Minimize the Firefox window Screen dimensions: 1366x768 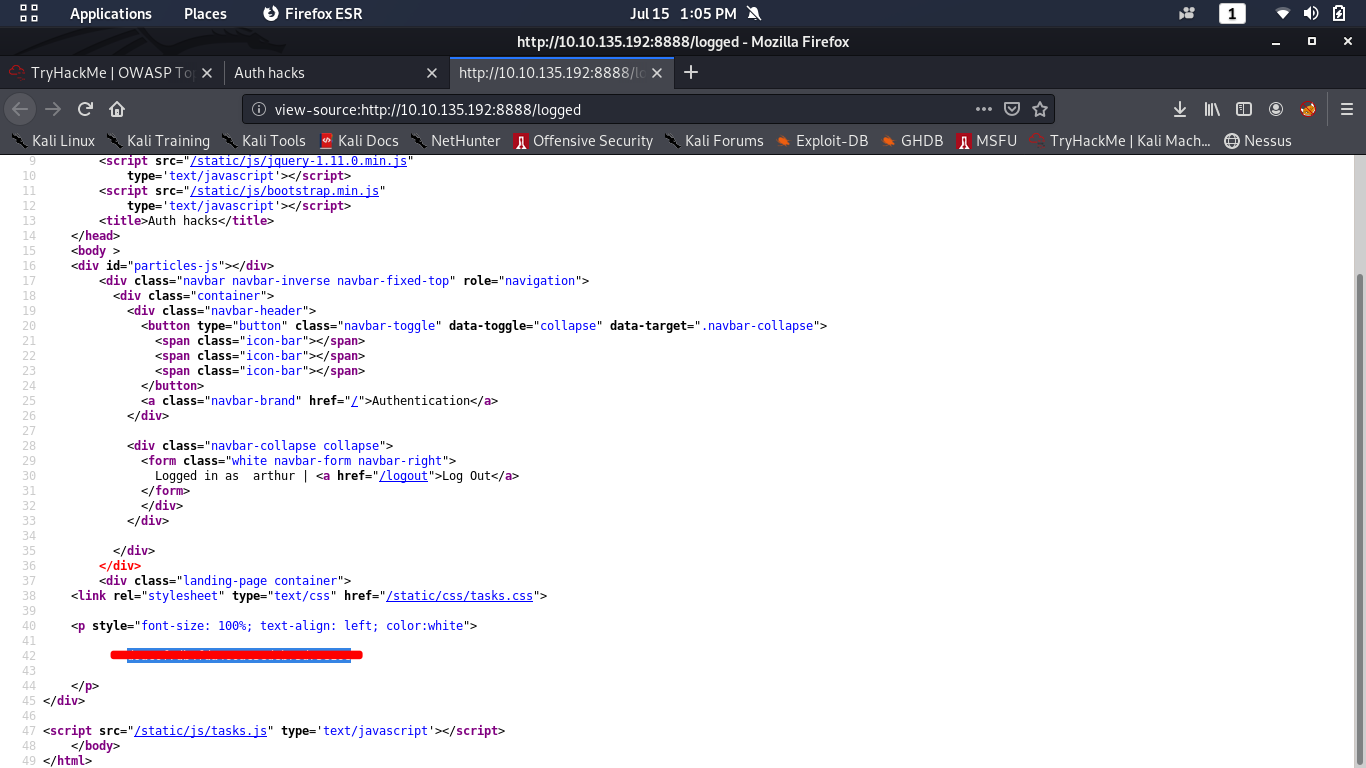(1275, 42)
